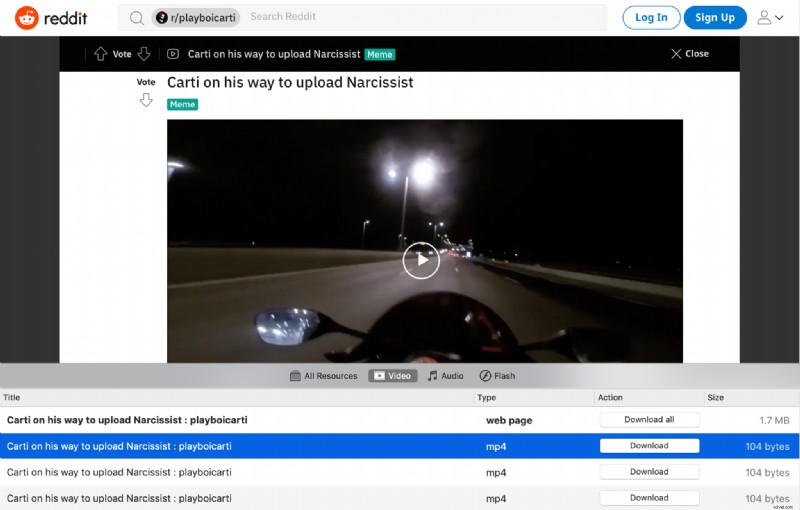
Task: Switch to the Audio tab
Action: (x=445, y=376)
